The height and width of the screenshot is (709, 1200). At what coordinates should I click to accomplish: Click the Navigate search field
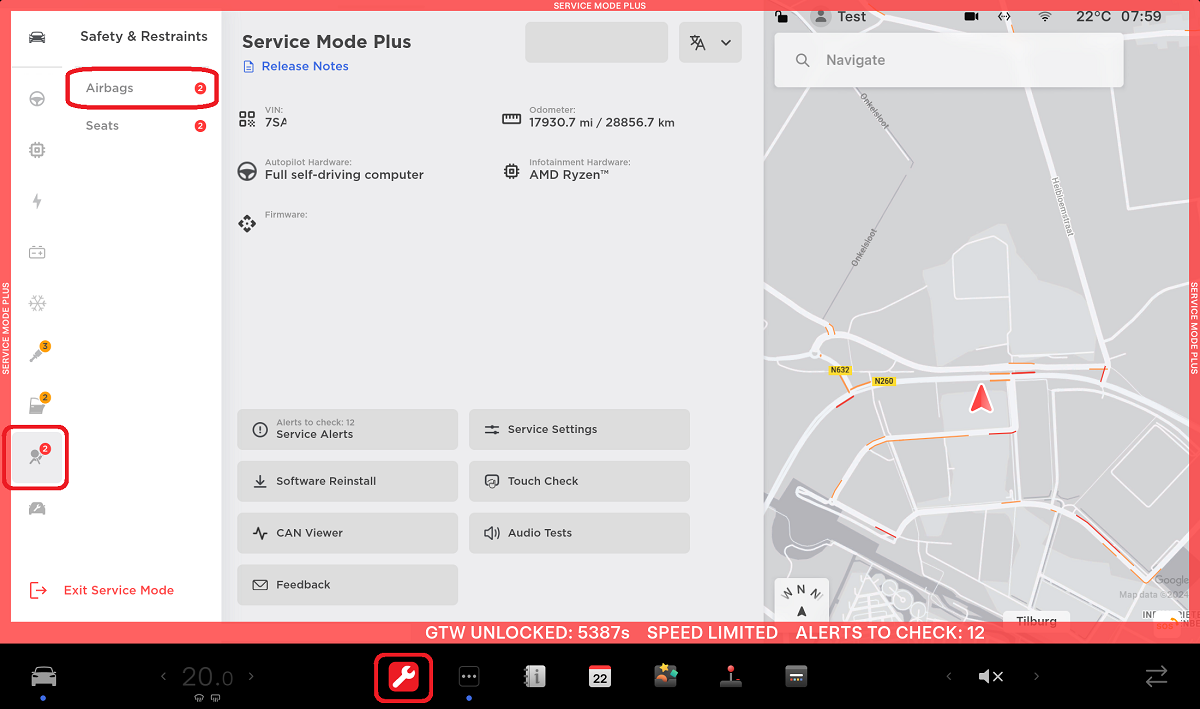point(948,60)
